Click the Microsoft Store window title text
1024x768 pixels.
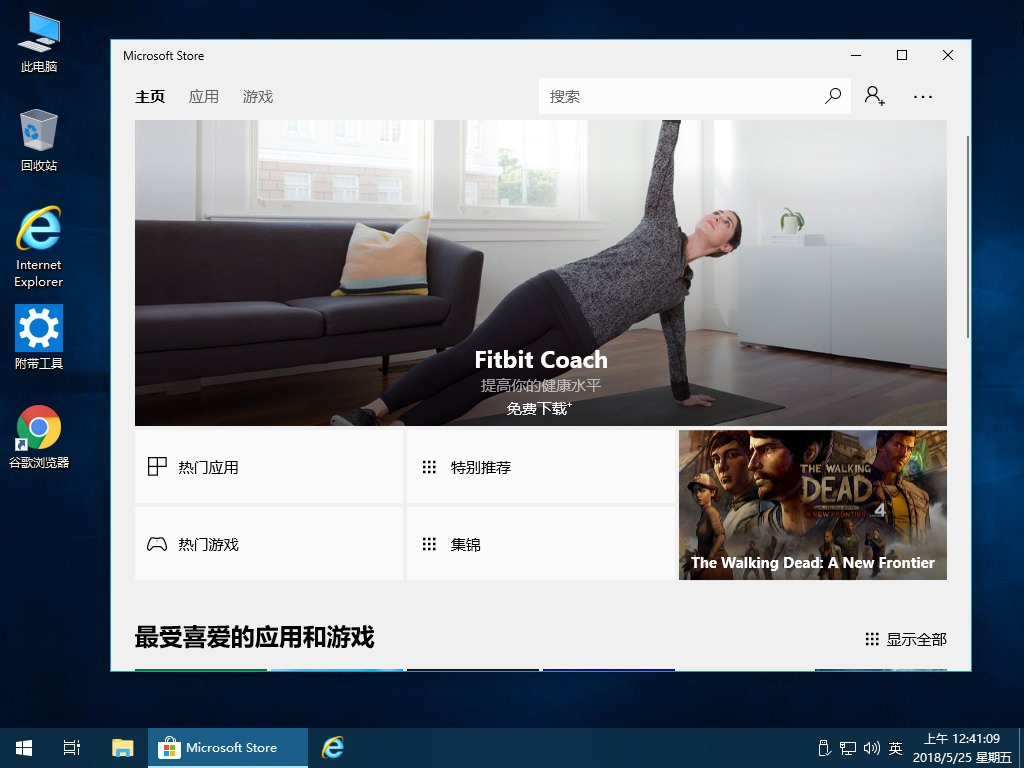(163, 56)
